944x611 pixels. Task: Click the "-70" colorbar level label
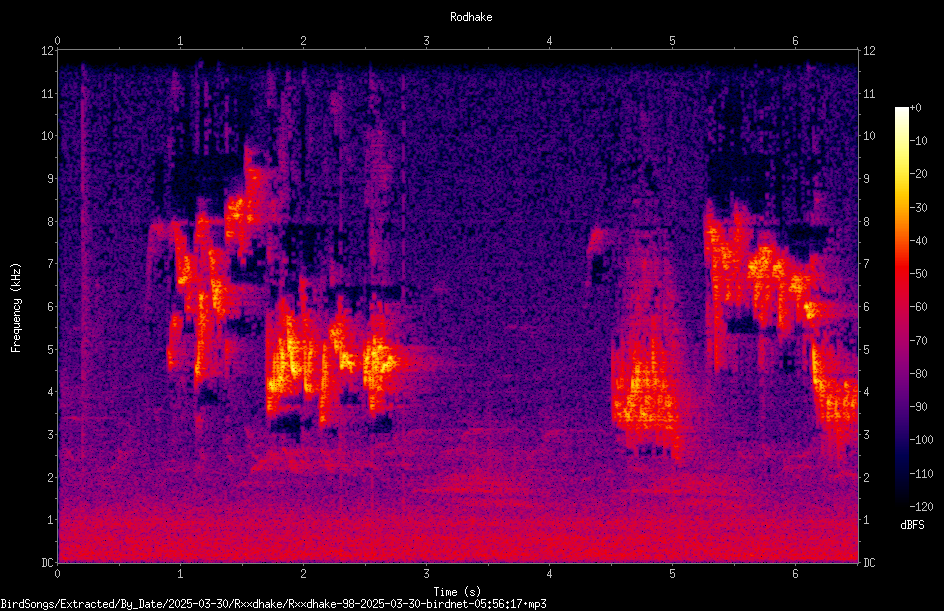coord(919,341)
